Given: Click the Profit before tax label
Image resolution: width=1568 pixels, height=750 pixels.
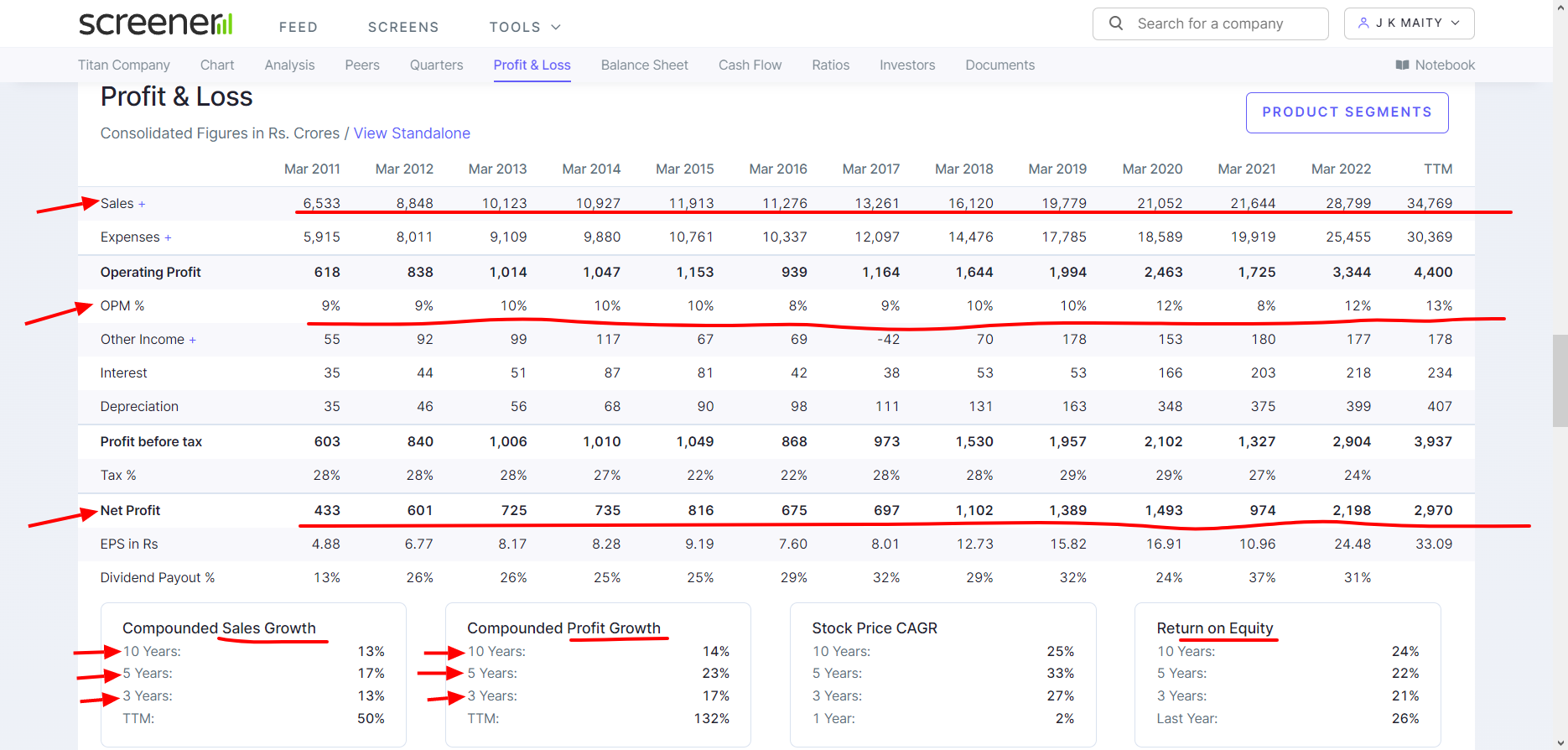Looking at the screenshot, I should click(x=151, y=441).
